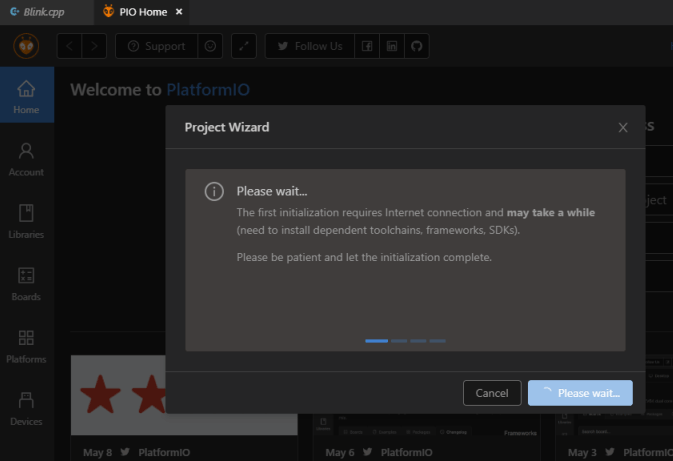Toggle fullscreen with the expand arrows icon

[x=244, y=46]
